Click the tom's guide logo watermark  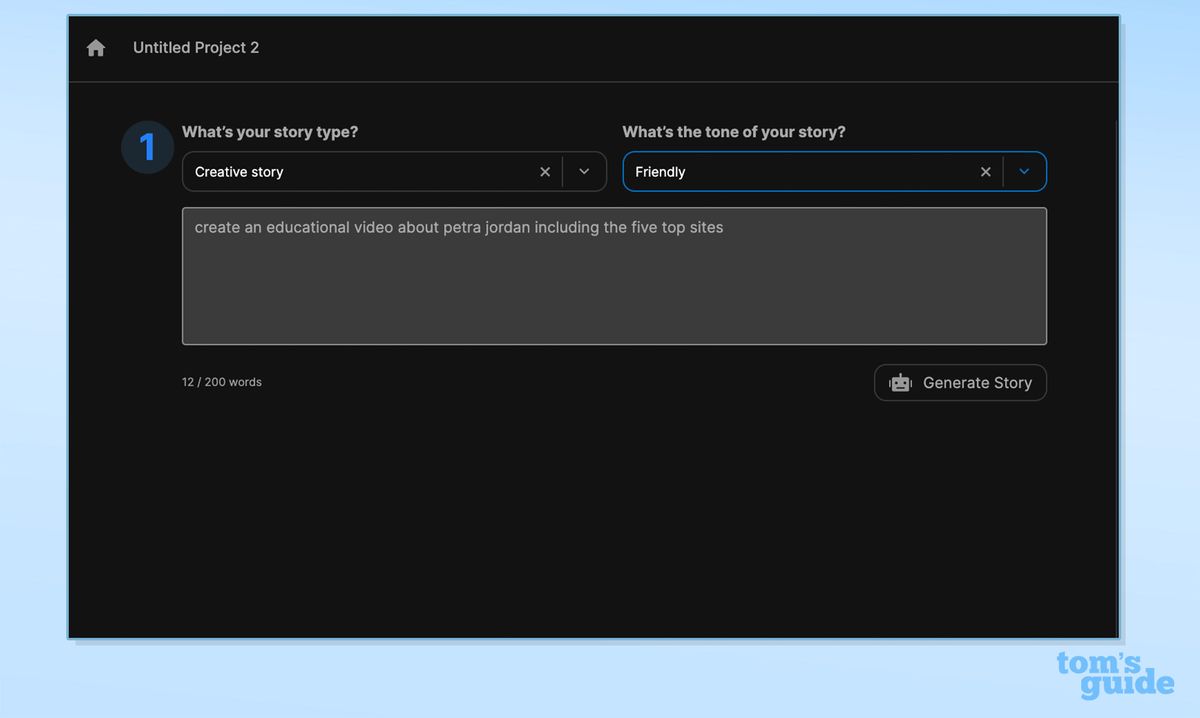pos(1118,675)
